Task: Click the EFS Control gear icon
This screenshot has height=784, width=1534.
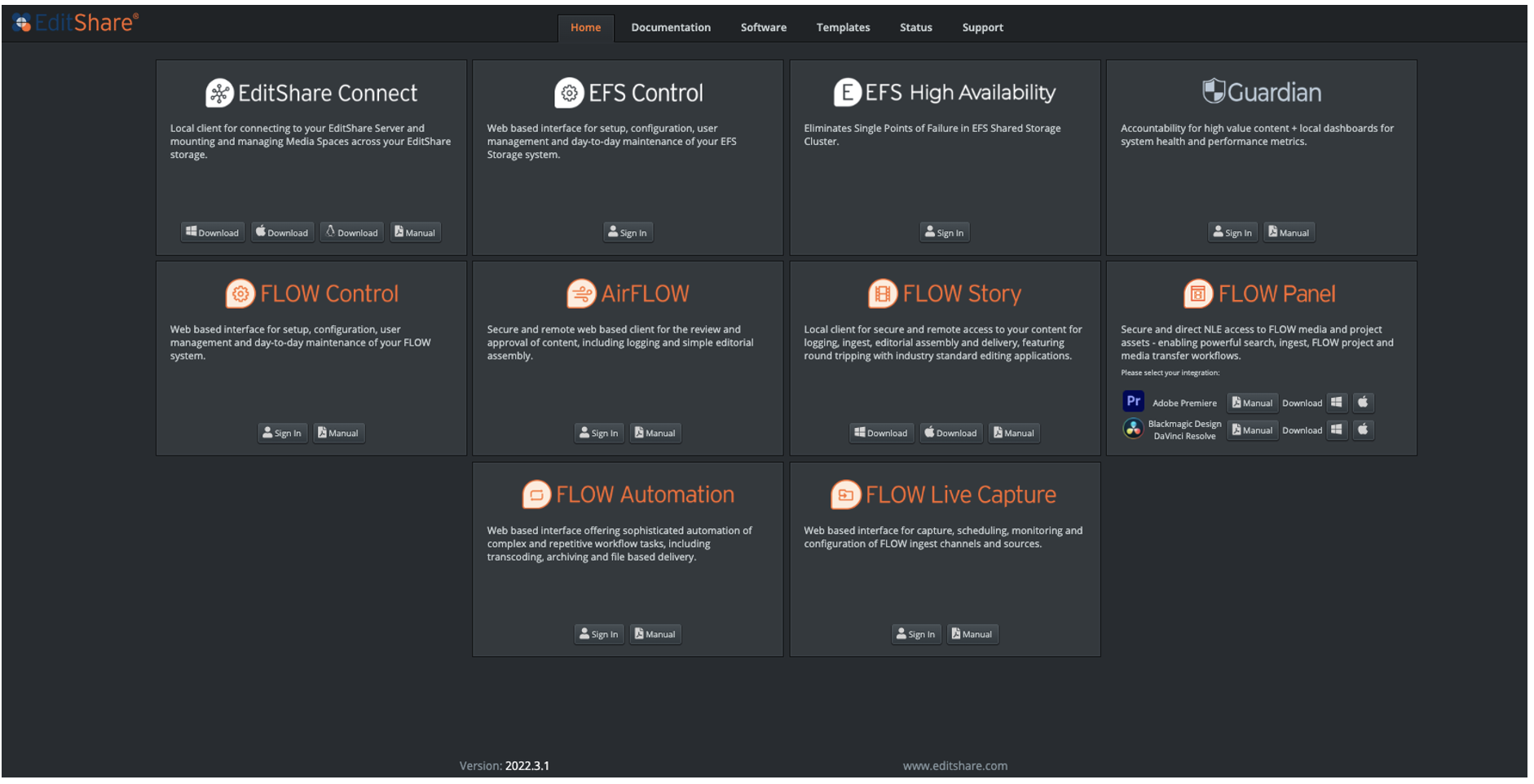Action: click(569, 93)
